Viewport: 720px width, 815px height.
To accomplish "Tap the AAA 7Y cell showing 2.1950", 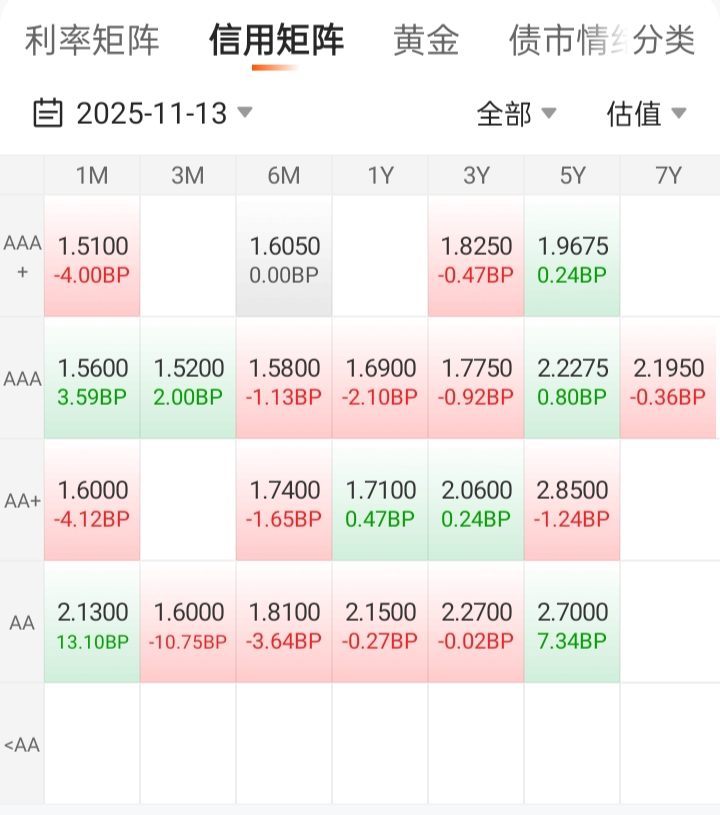I will point(668,380).
